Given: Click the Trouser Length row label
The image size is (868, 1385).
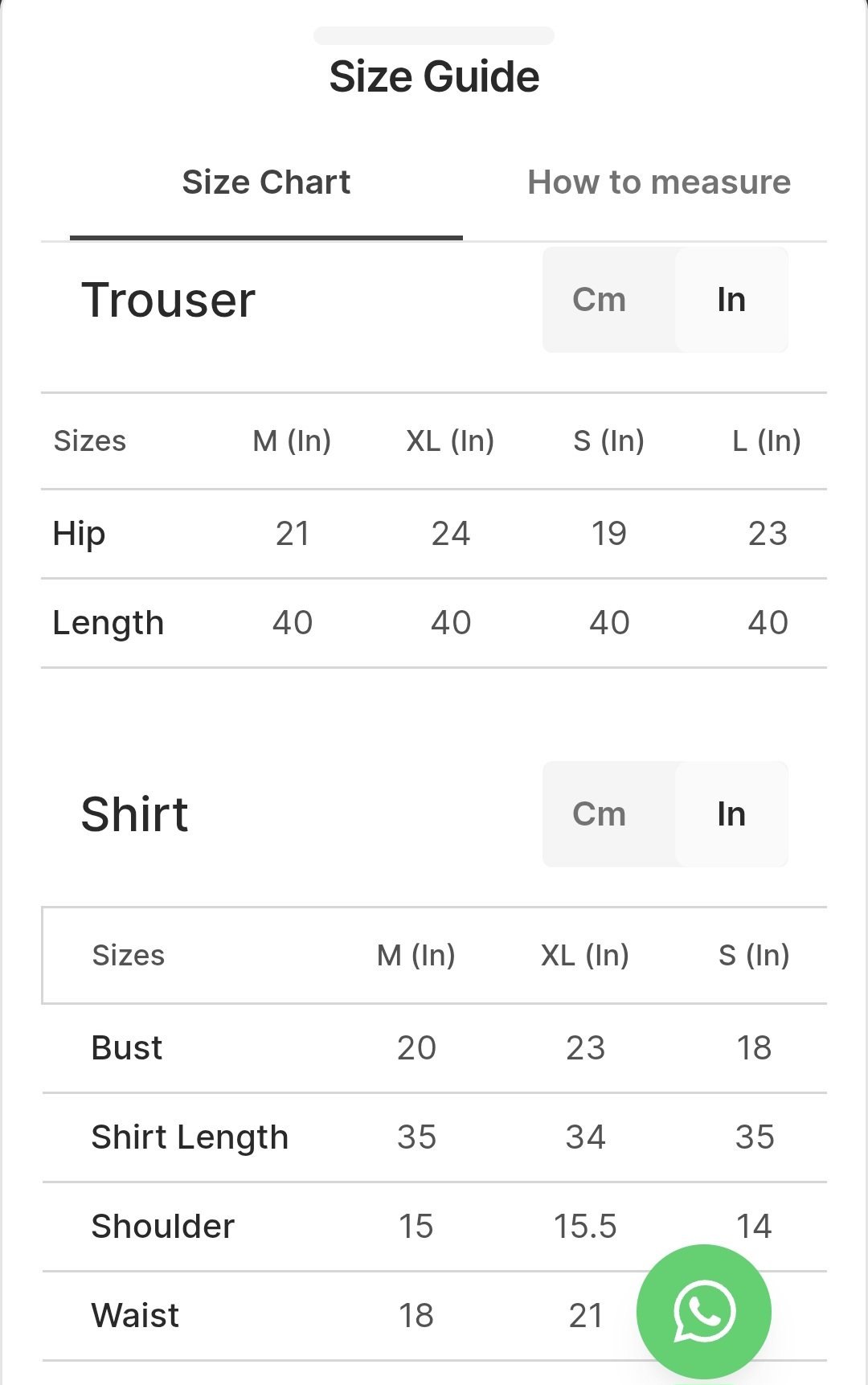Looking at the screenshot, I should (x=108, y=623).
